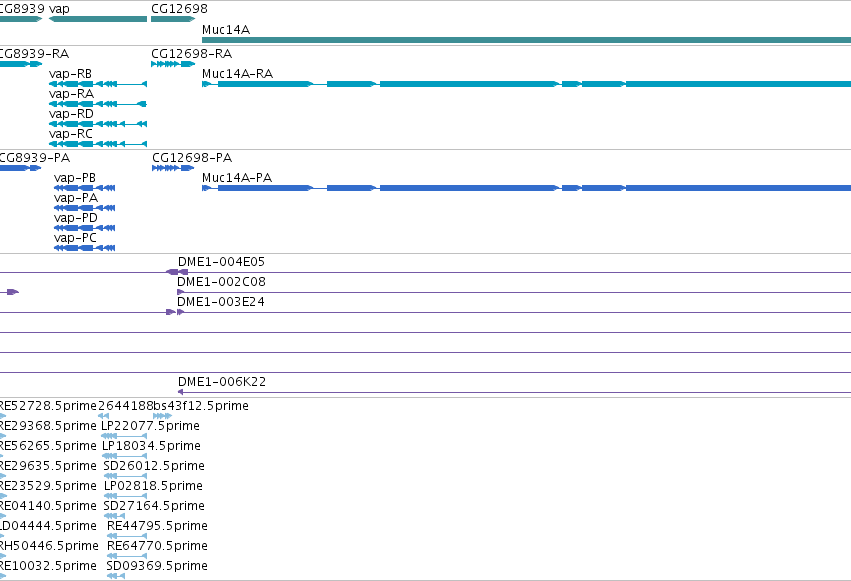The width and height of the screenshot is (851, 581).
Task: Click the Muc14A-PA protein label
Action: point(237,178)
